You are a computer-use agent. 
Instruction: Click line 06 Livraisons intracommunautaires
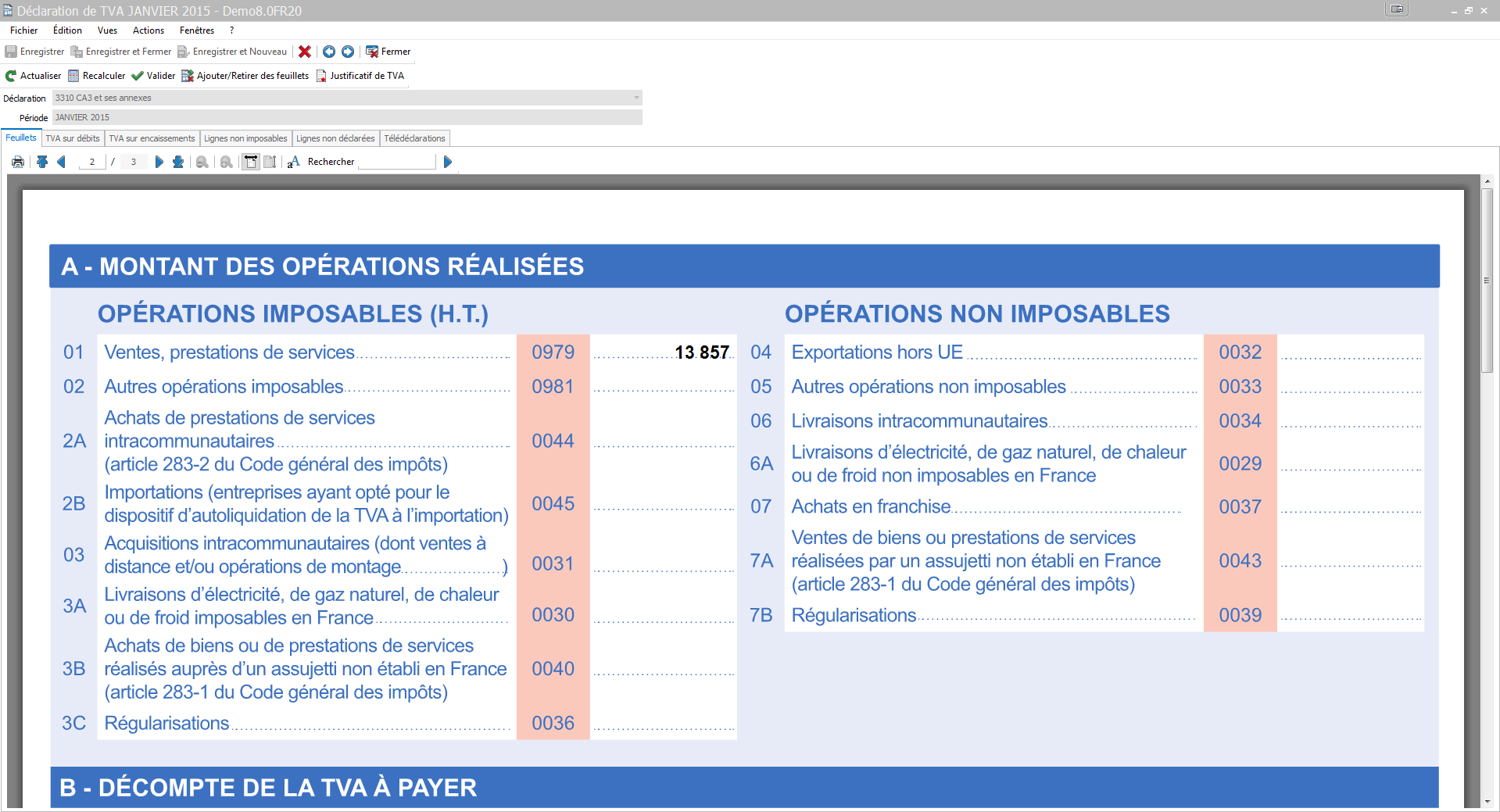(919, 421)
